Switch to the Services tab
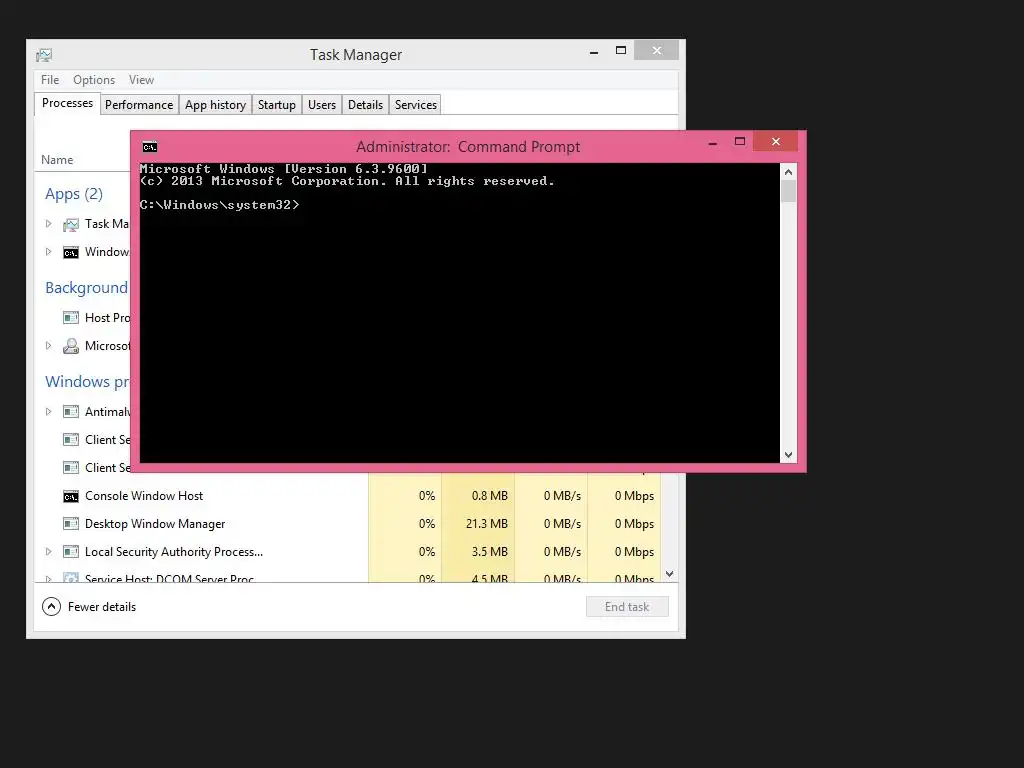1024x768 pixels. [416, 104]
